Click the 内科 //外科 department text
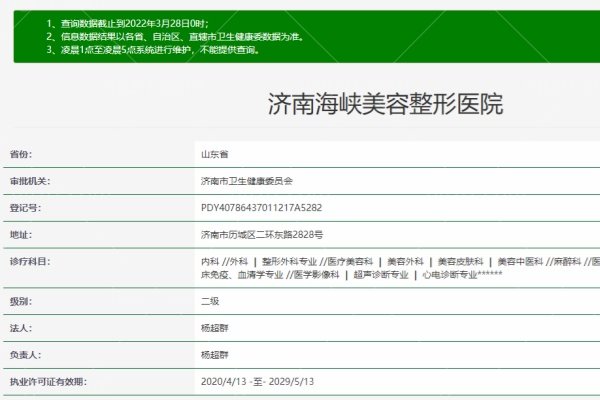The height and width of the screenshot is (400, 600). tap(224, 261)
